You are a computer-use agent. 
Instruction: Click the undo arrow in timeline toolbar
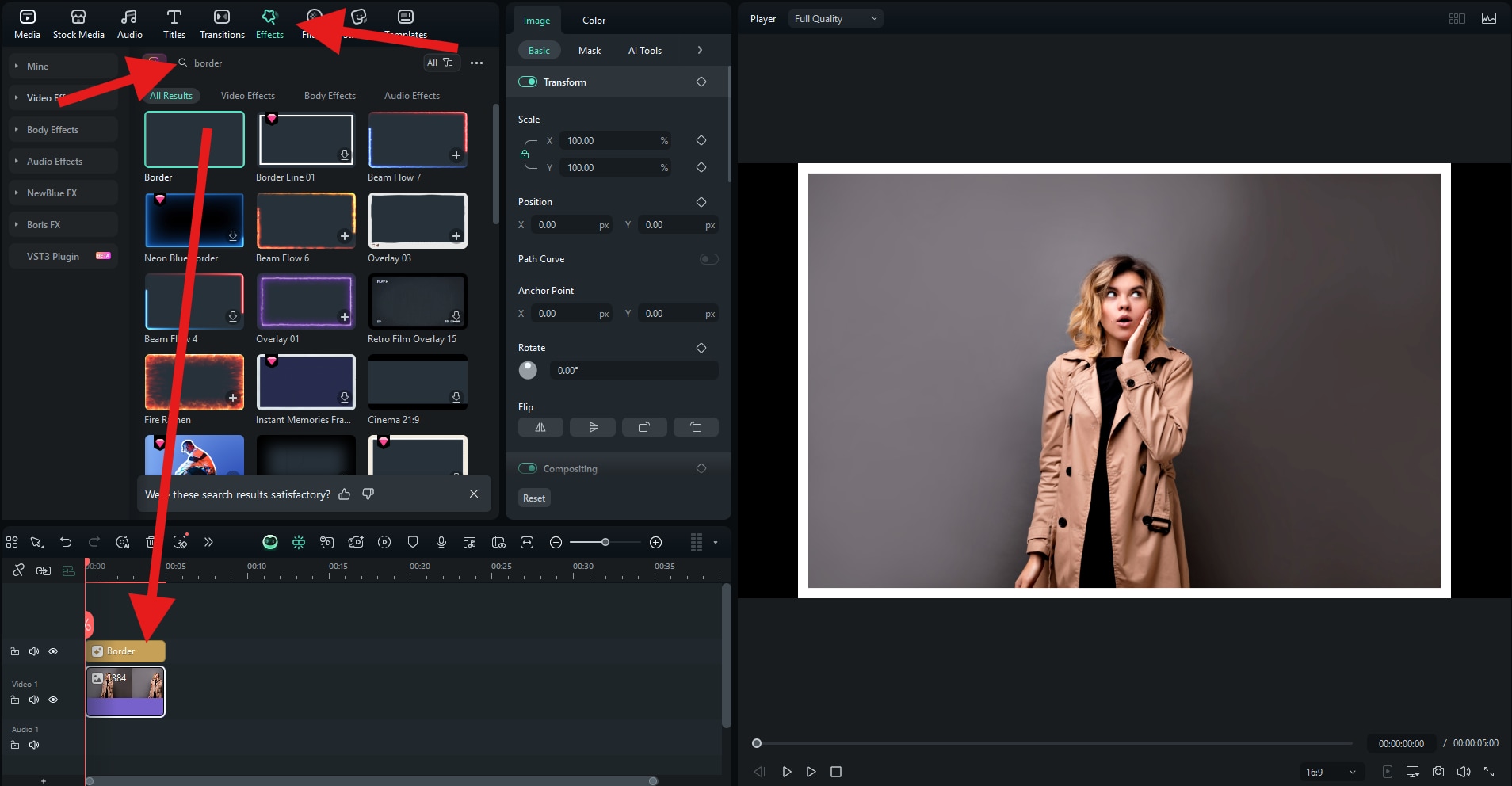click(66, 542)
